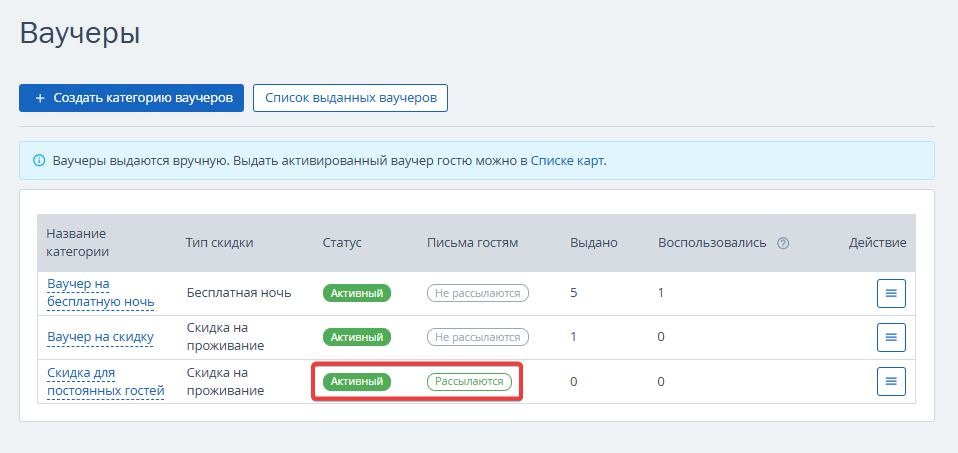Follow the Списке карт link
The image size is (958, 453).
pyautogui.click(x=567, y=161)
